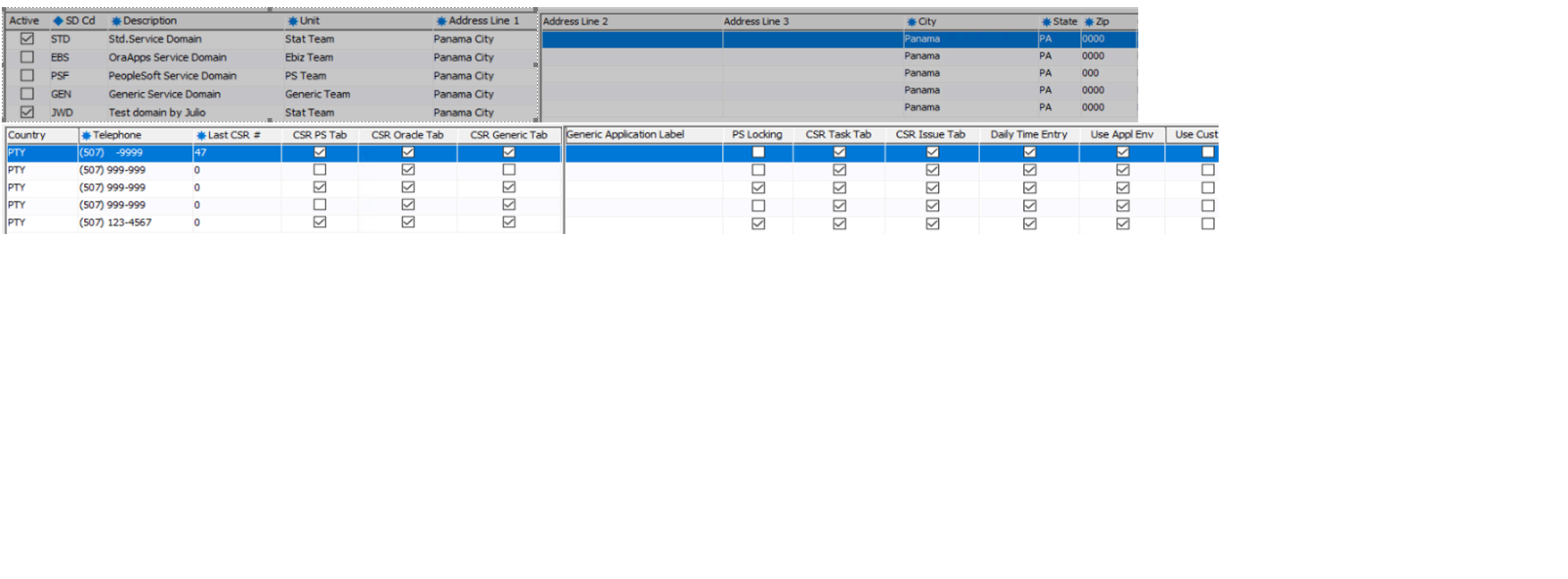
Task: Click the Daily Time Entry column header
Action: (1028, 134)
